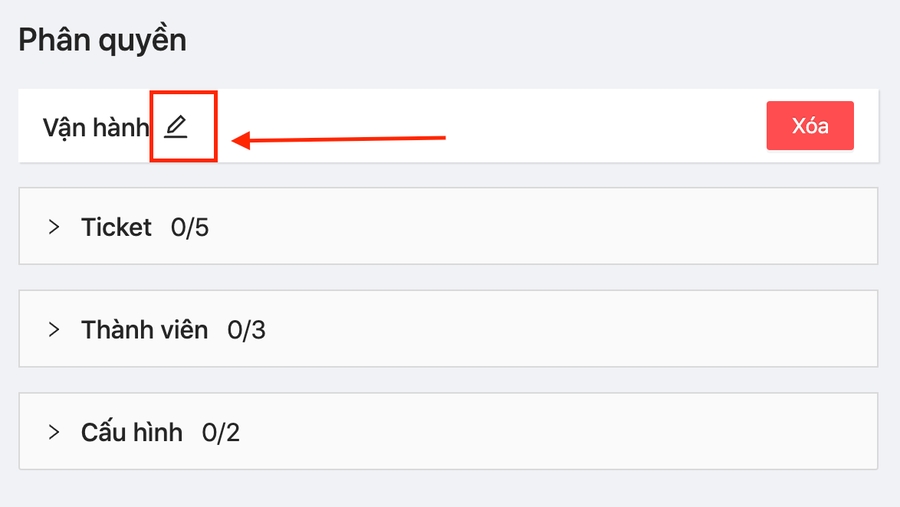Image resolution: width=900 pixels, height=507 pixels.
Task: Select the Vận hành role name text
Action: pos(96,127)
